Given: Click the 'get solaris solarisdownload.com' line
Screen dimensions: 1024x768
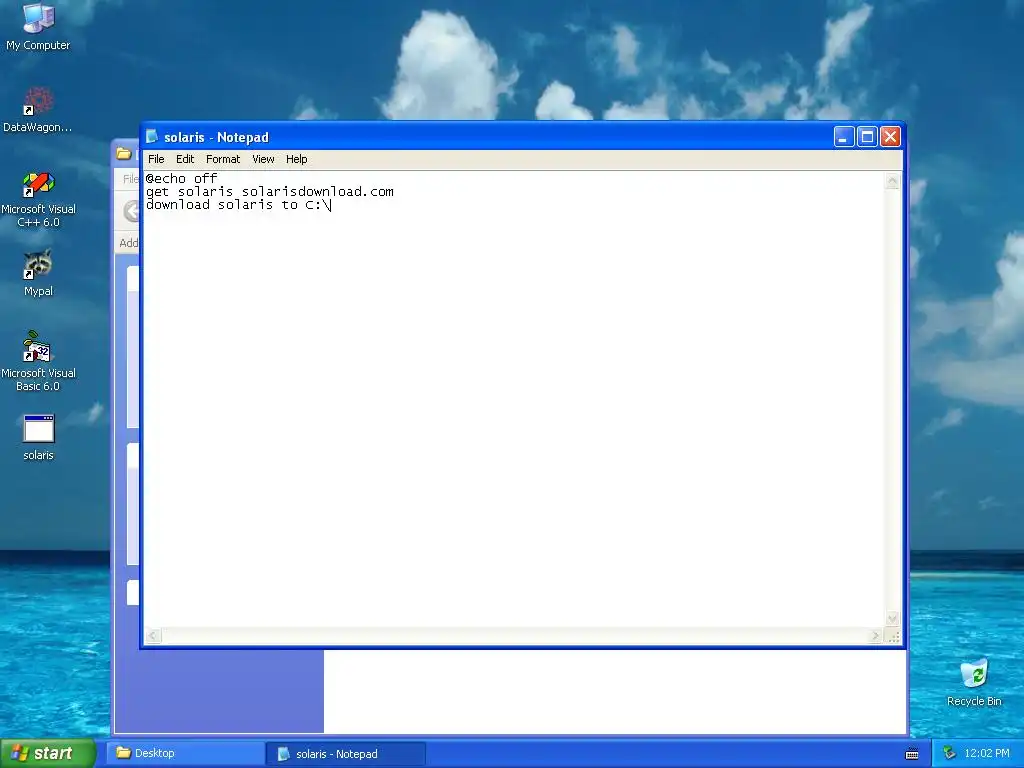Looking at the screenshot, I should coord(270,191).
